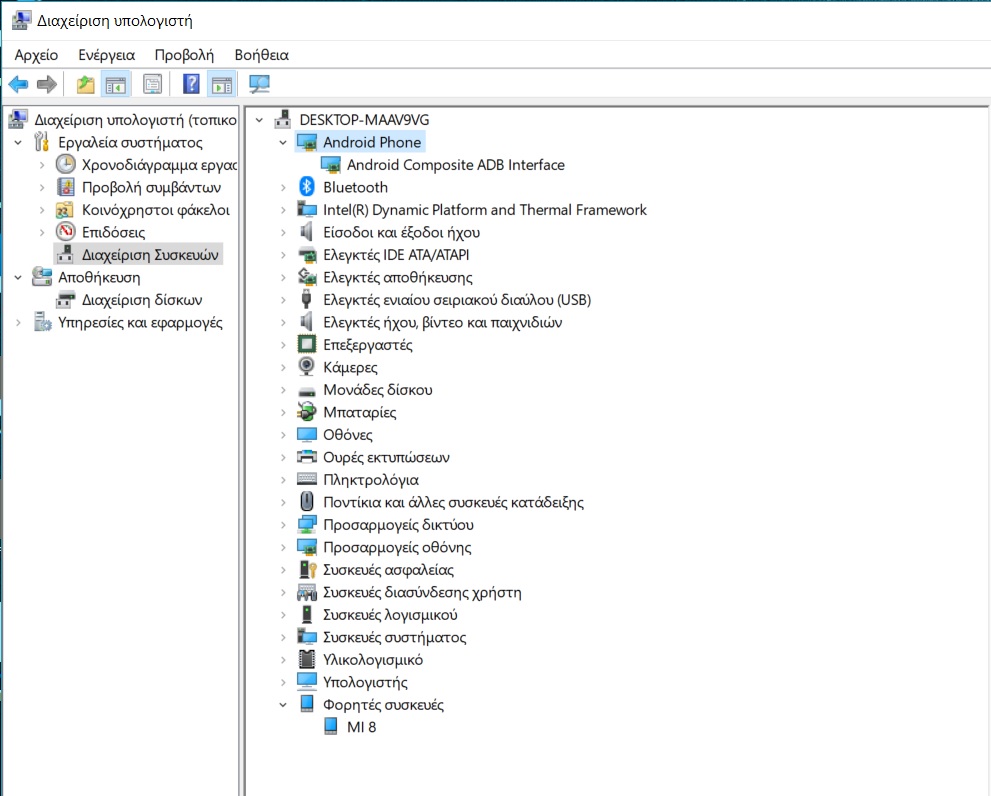991x796 pixels.
Task: Click the Επιδόσεις performance icon
Action: (65, 233)
